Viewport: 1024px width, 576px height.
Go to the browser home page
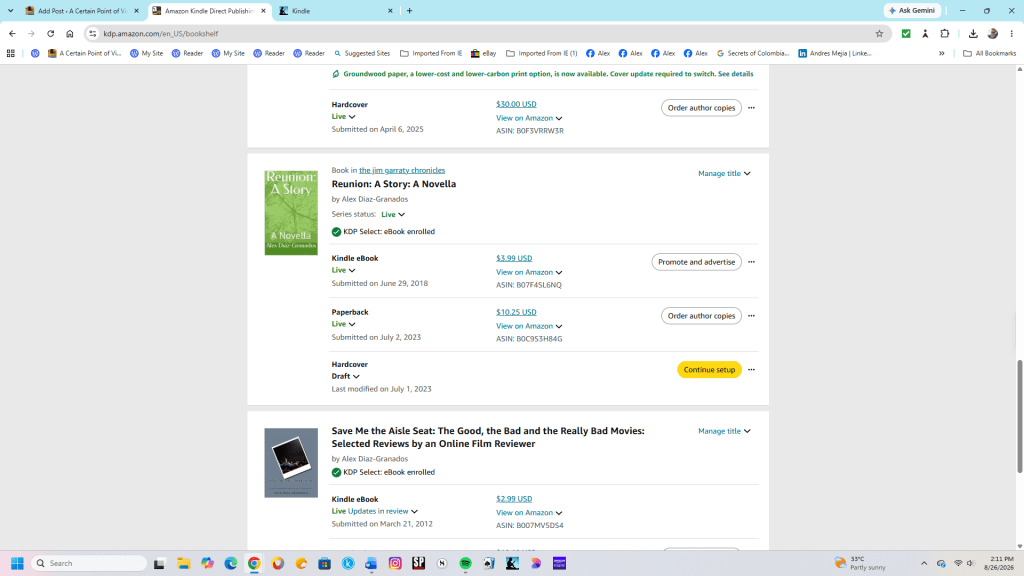coord(70,33)
